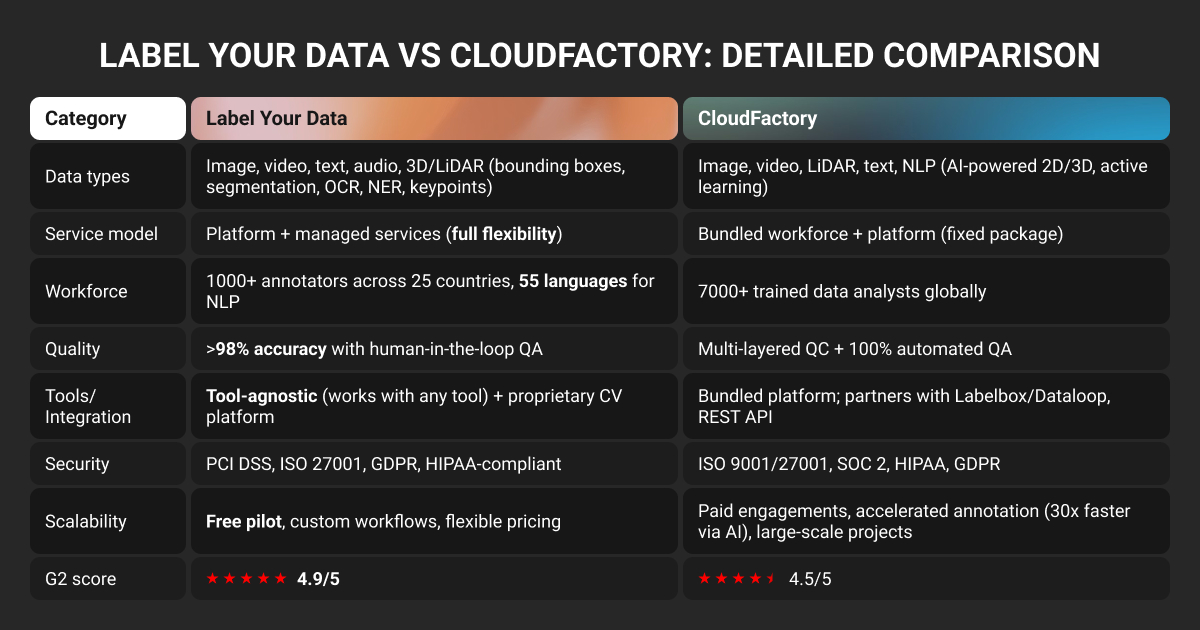The height and width of the screenshot is (630, 1200).
Task: Click the 4.9/5 score text
Action: pos(318,579)
